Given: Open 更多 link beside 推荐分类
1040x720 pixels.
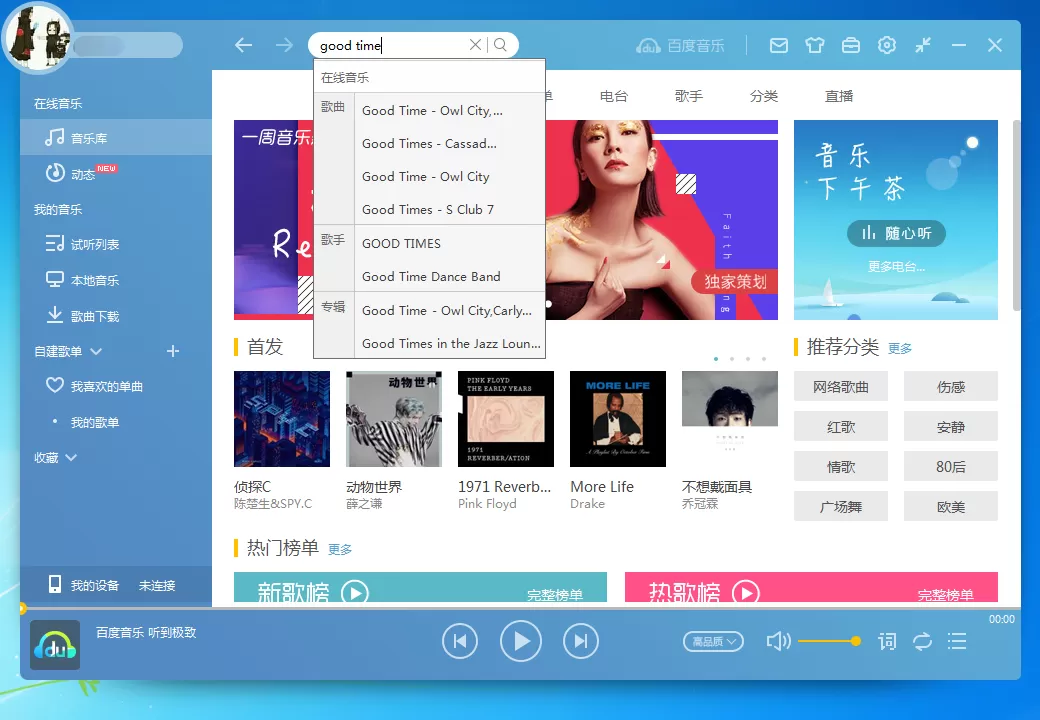Looking at the screenshot, I should [900, 349].
